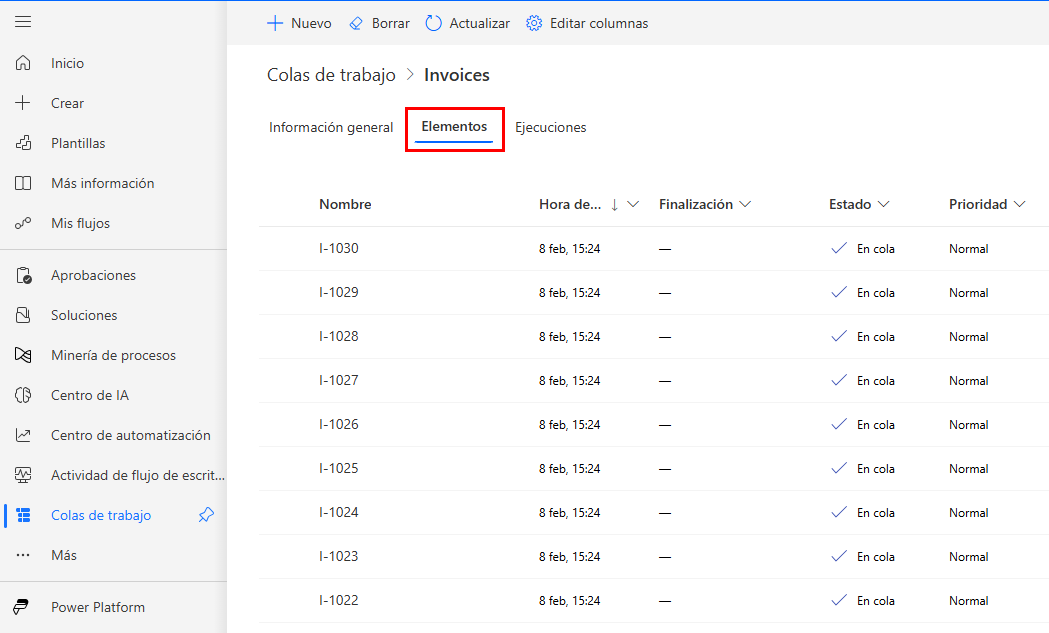The height and width of the screenshot is (633, 1049).
Task: Select the Elementos tab
Action: click(454, 127)
